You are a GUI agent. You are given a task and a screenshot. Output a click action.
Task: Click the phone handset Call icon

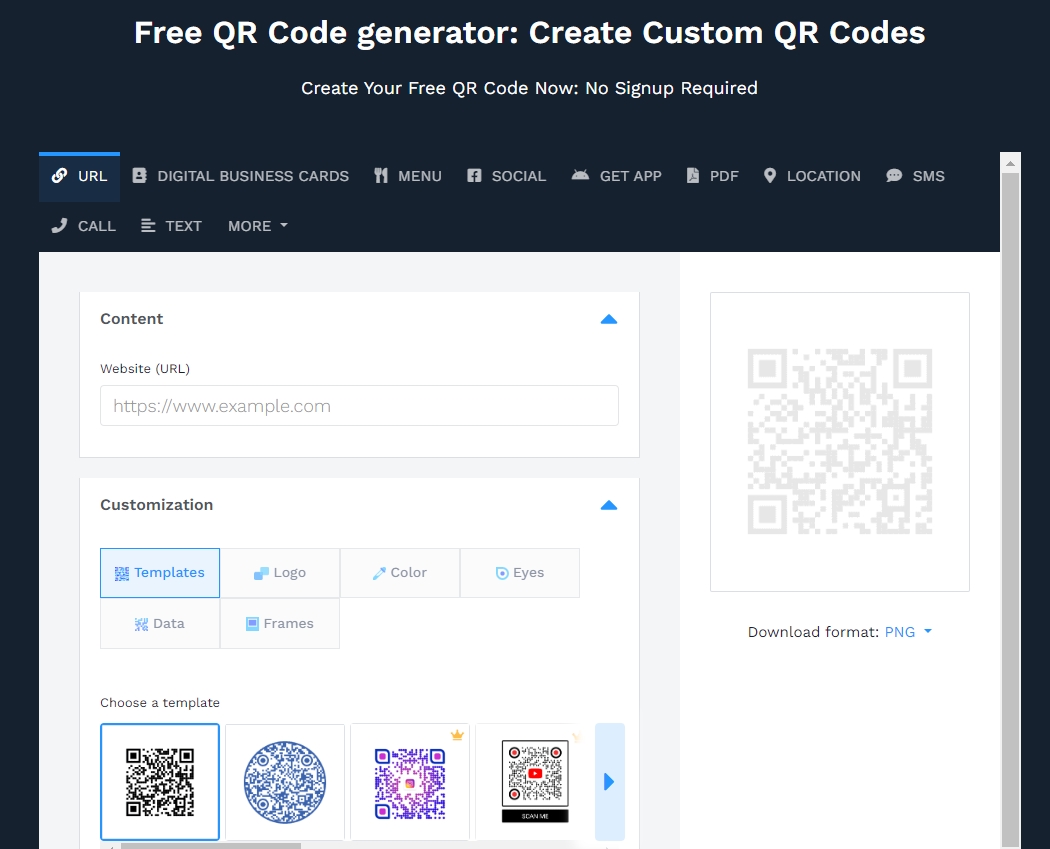click(60, 226)
